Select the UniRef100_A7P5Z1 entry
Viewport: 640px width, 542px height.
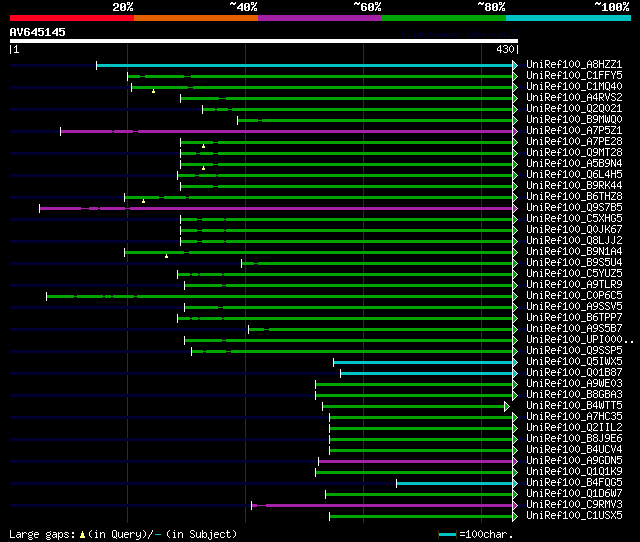(574, 131)
